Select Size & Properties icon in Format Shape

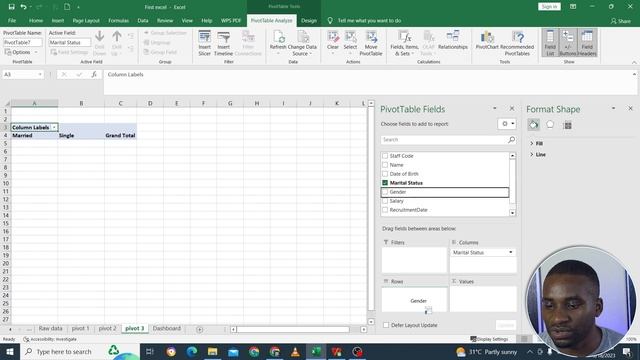[x=567, y=125]
